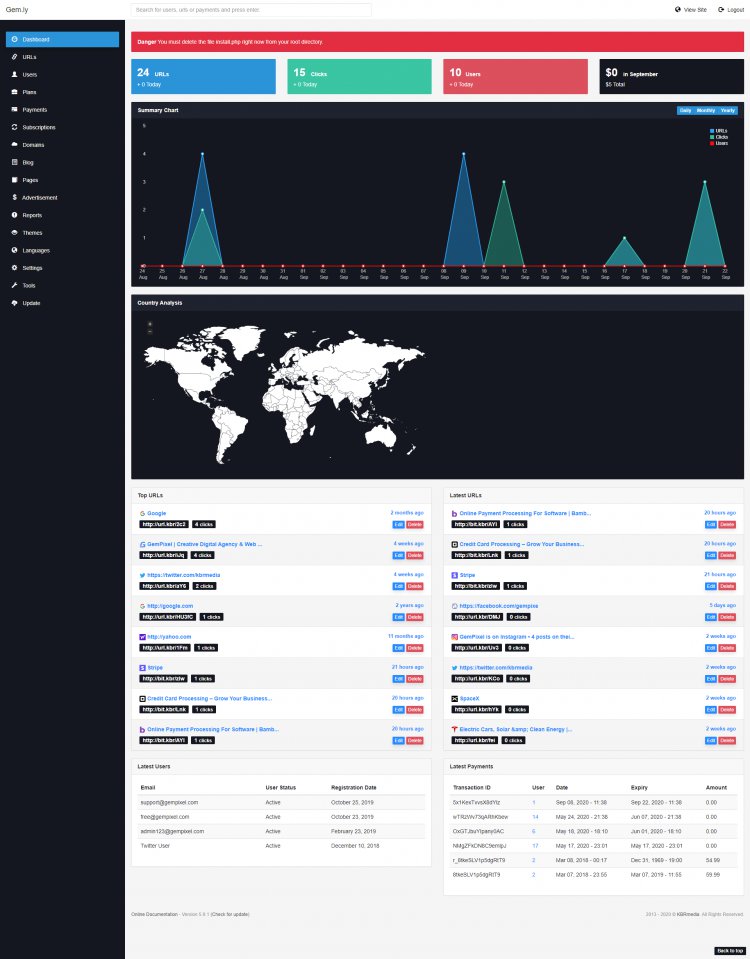Image resolution: width=750 pixels, height=959 pixels.
Task: Switch summary chart to Daily view
Action: click(685, 111)
